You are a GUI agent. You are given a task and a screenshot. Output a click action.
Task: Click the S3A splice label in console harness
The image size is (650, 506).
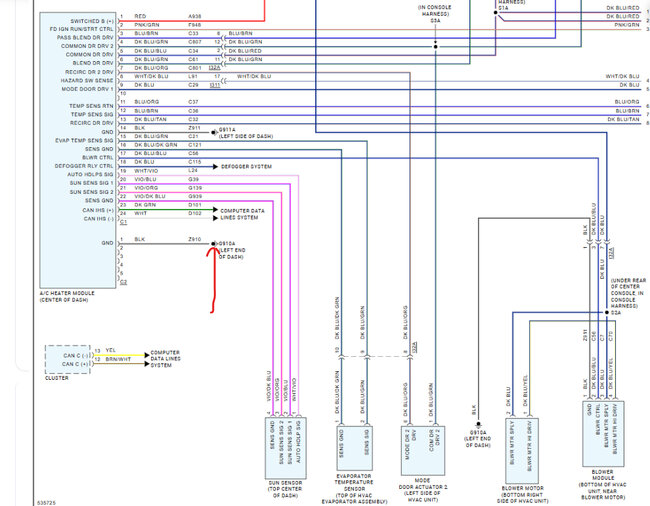435,20
